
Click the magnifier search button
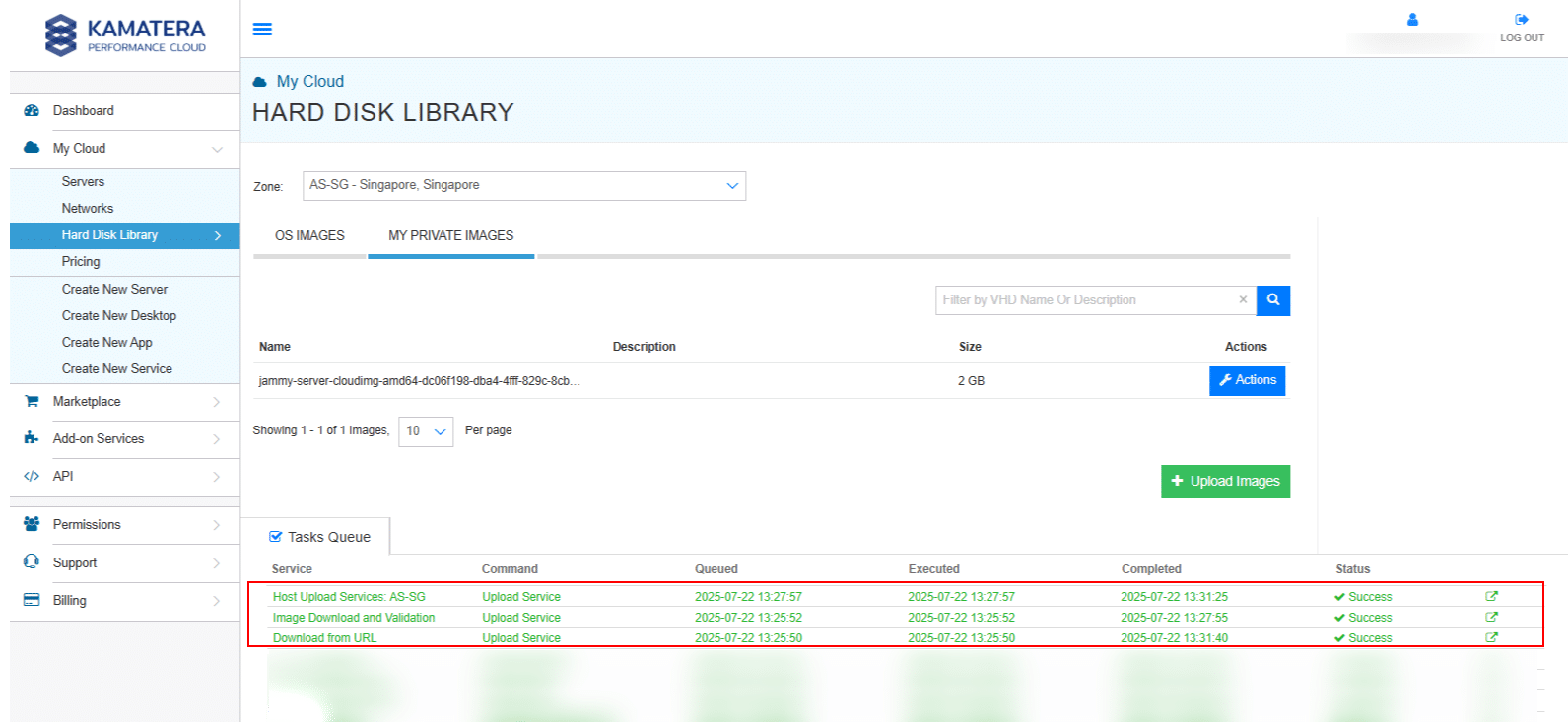coord(1273,300)
